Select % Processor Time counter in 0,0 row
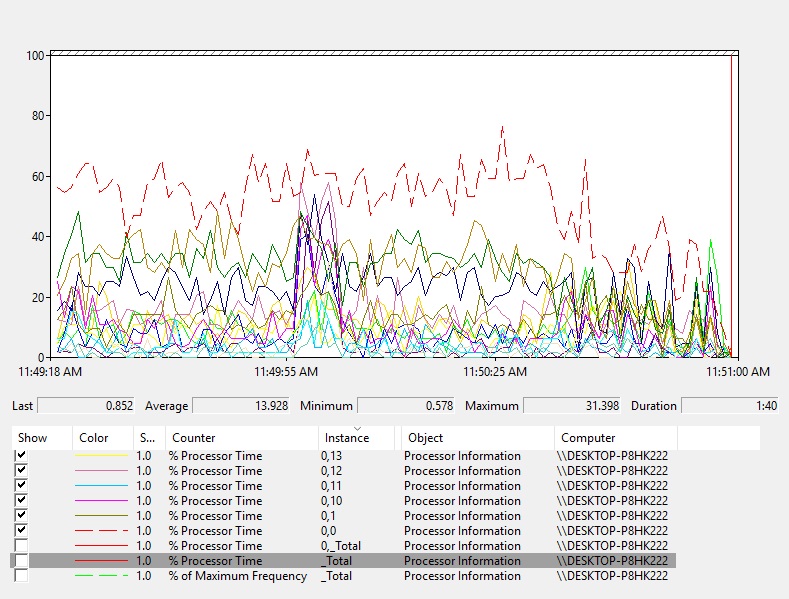 (215, 531)
